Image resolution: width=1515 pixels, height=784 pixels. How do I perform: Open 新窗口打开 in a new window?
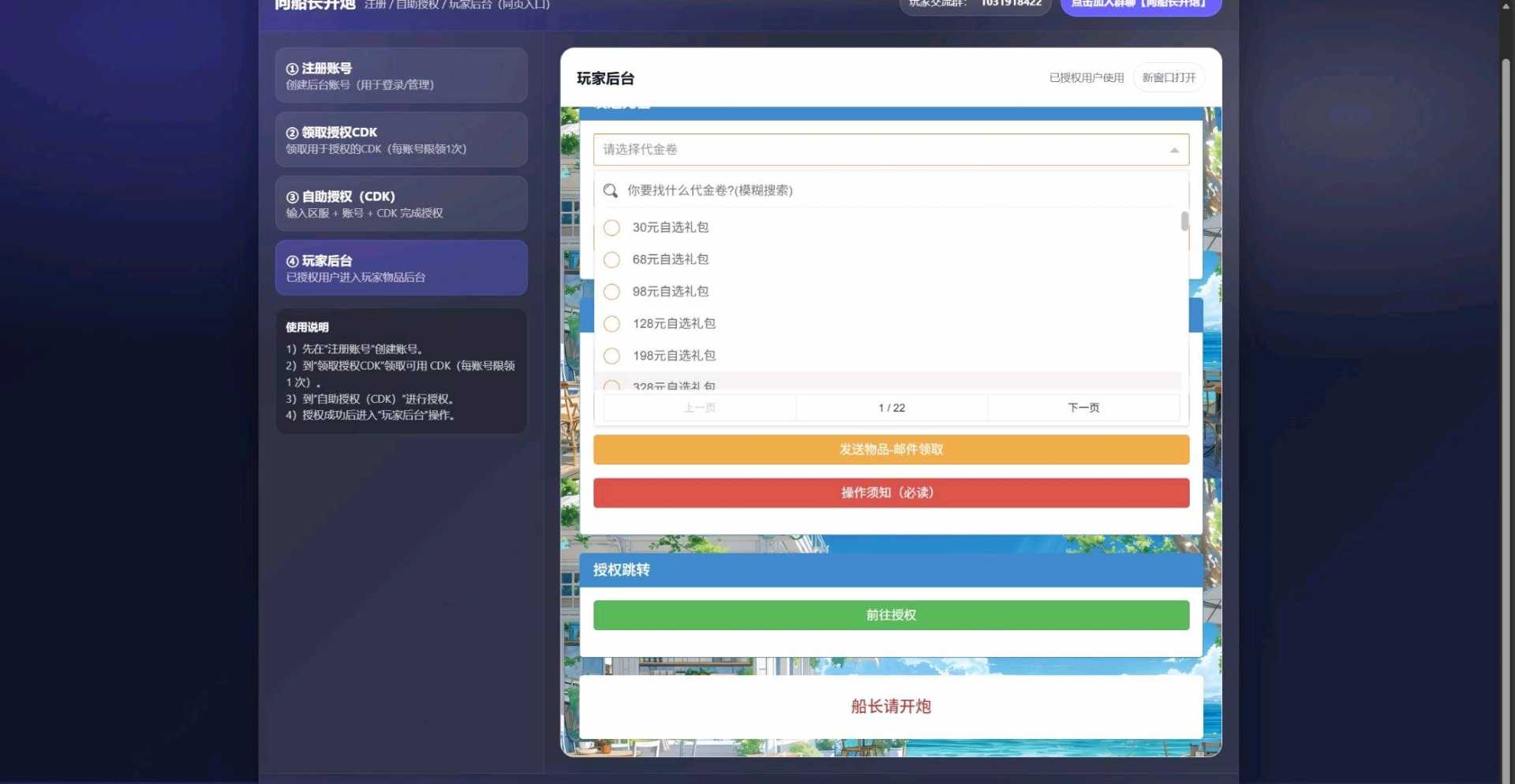point(1169,77)
